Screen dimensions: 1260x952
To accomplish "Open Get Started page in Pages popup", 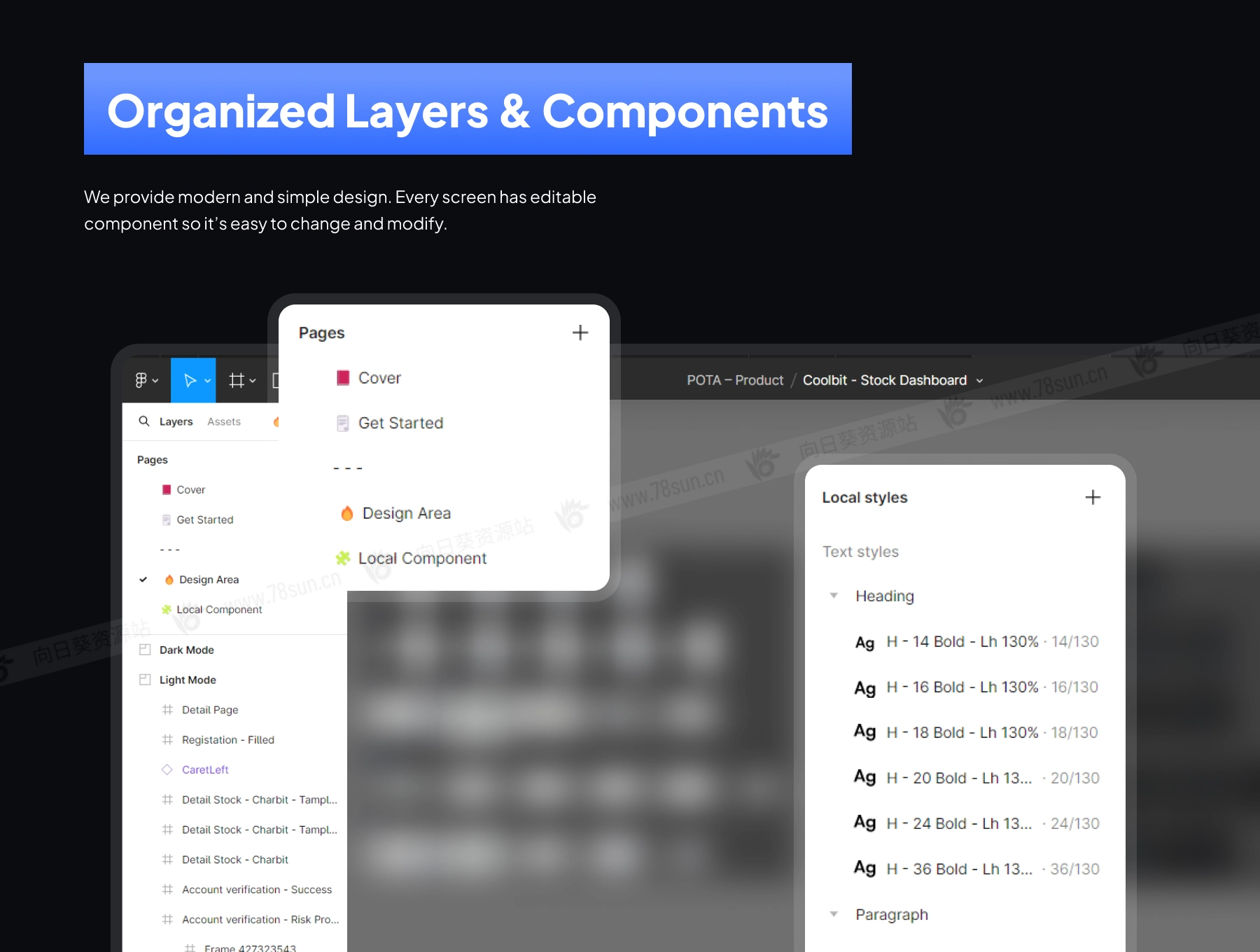I will [400, 423].
